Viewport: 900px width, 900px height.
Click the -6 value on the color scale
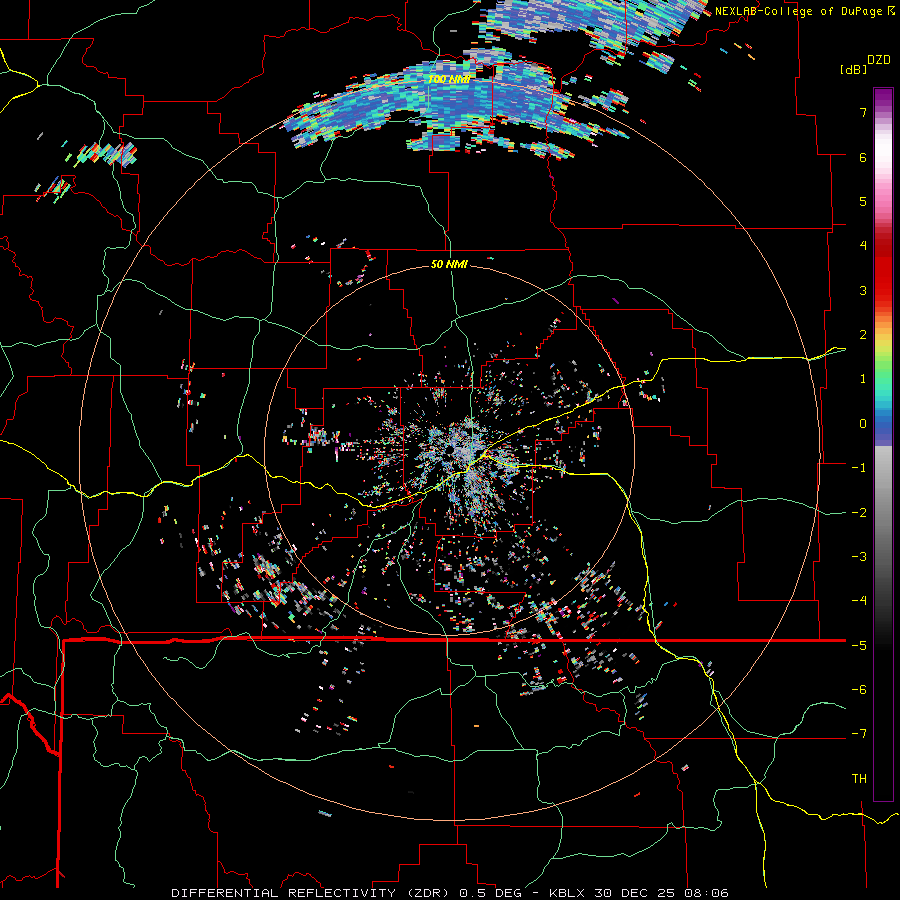tap(859, 690)
